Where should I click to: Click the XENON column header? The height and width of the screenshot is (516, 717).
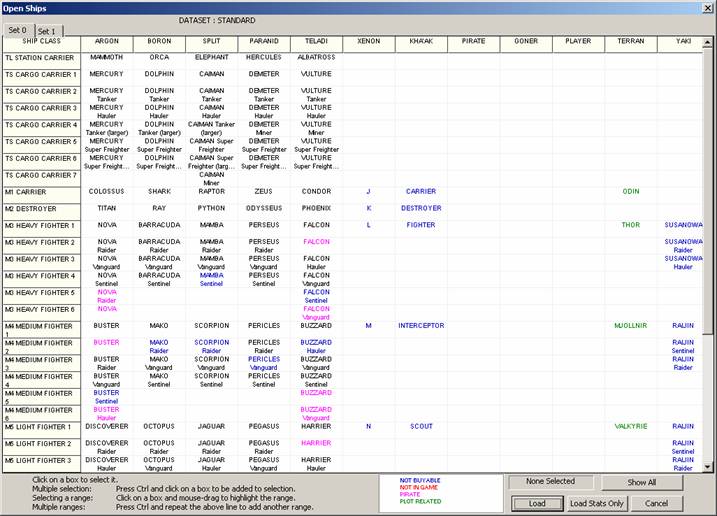coord(368,42)
